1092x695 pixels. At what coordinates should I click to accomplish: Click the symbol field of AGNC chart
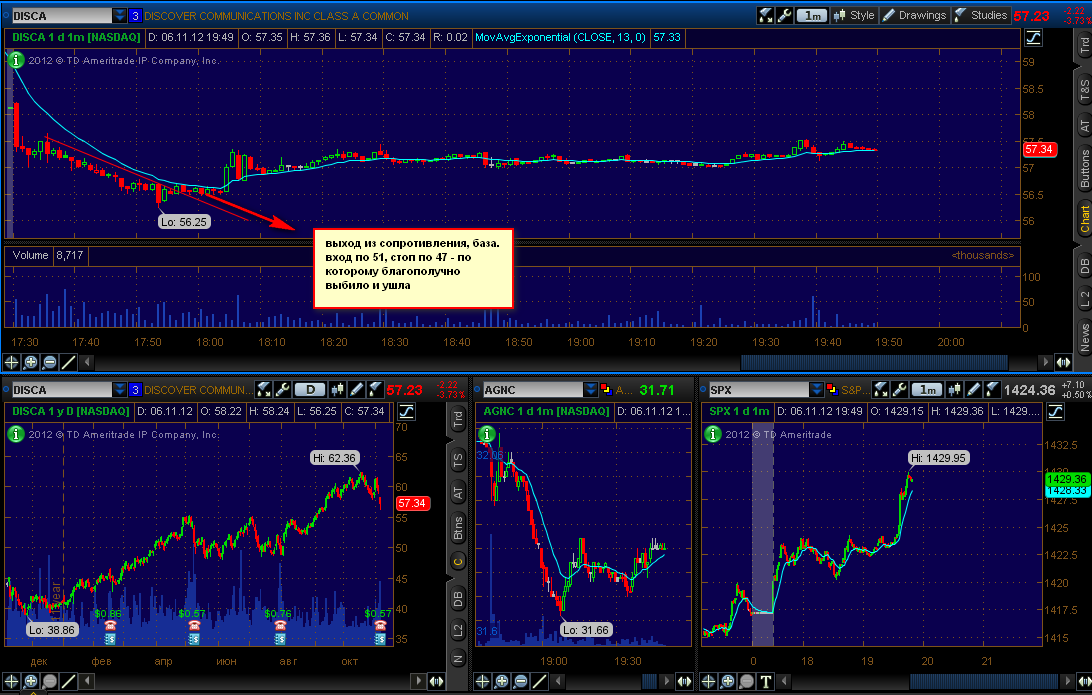point(532,390)
